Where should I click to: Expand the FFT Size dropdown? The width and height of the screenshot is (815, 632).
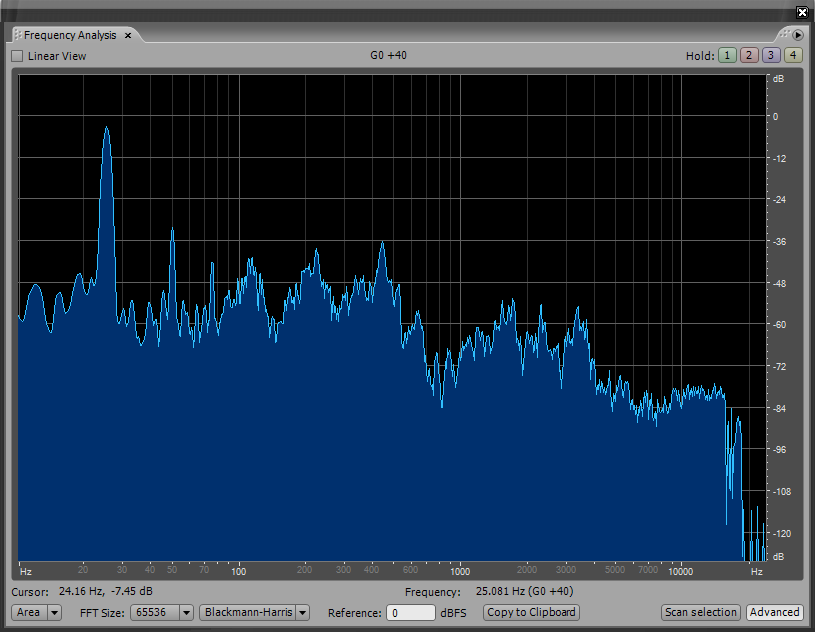pyautogui.click(x=186, y=612)
